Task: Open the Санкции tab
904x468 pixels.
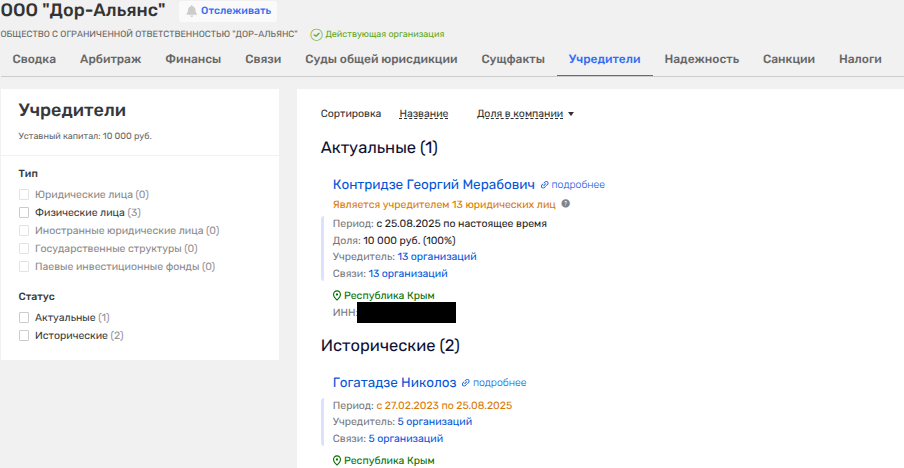Action: (789, 59)
